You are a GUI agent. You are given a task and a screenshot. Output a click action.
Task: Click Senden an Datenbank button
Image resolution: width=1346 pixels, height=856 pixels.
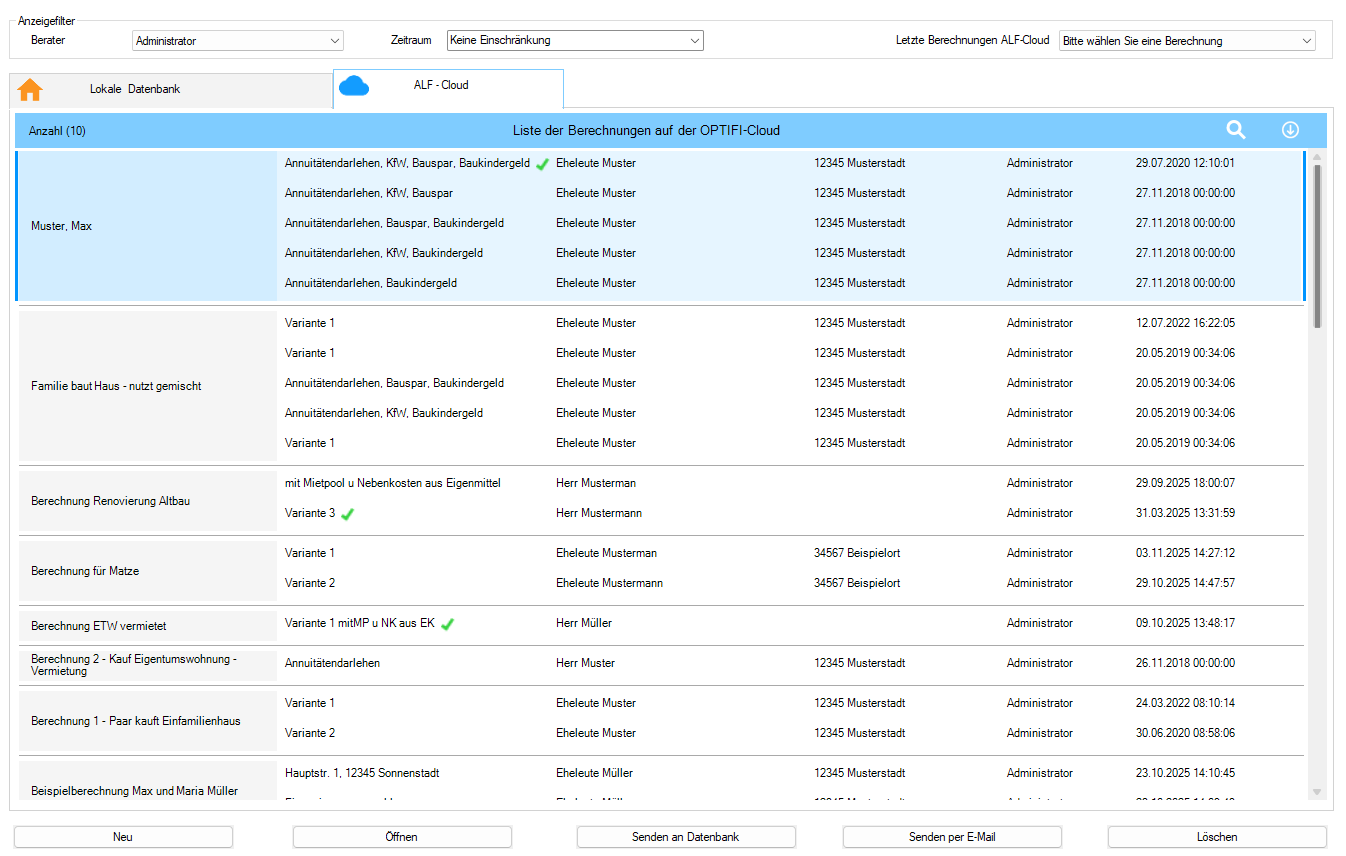tap(686, 837)
